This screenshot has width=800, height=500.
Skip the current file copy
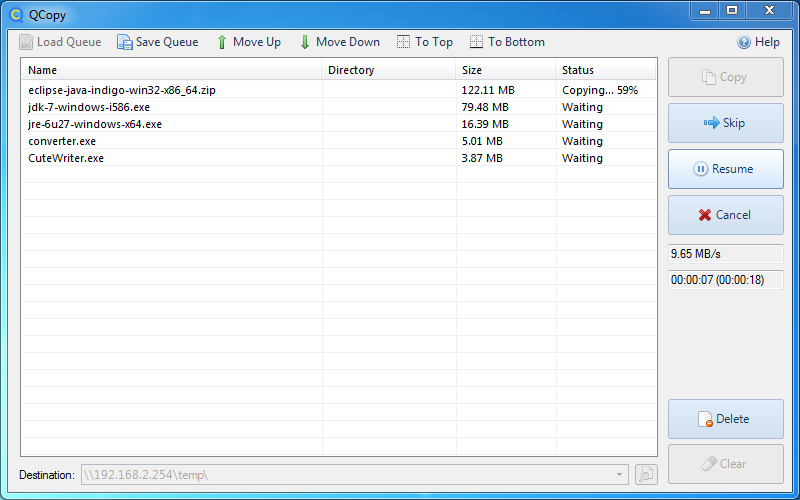tap(725, 123)
